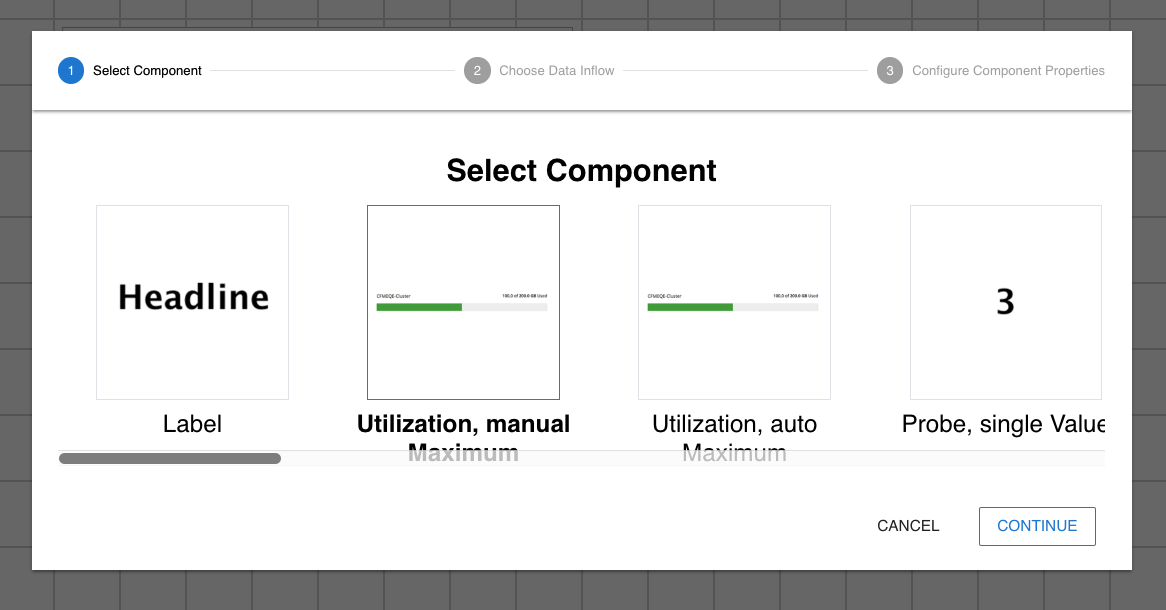Screen dimensions: 1166x610
Task: Select the Probe, single Value preview showing 3
Action: click(x=1005, y=302)
